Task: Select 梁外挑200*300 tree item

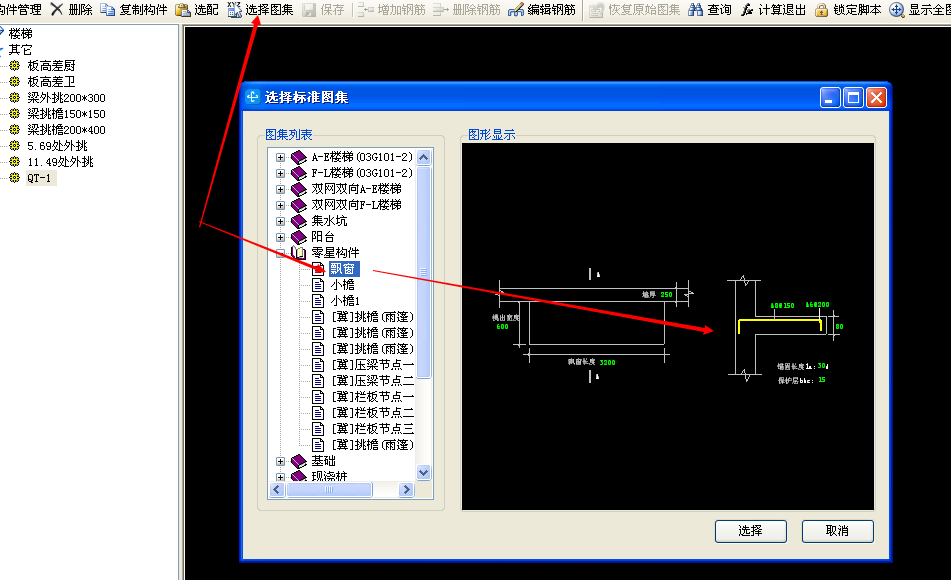Action: (66, 98)
